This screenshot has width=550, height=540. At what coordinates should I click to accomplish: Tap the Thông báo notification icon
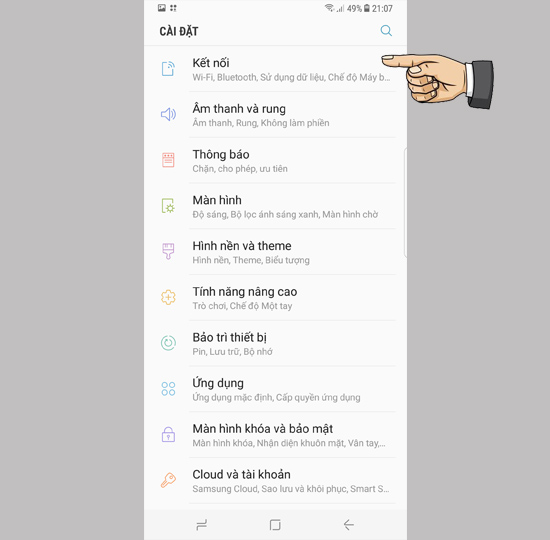pos(168,160)
